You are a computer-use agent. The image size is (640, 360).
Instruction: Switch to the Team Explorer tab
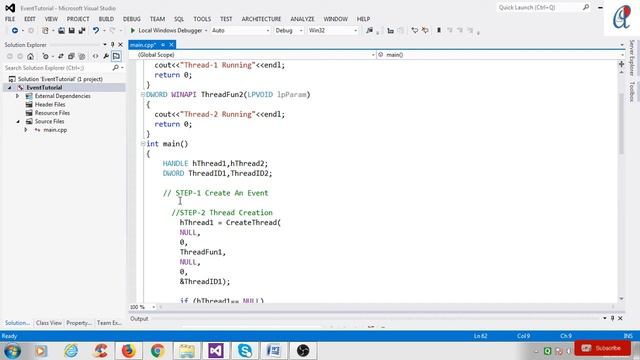tap(109, 323)
